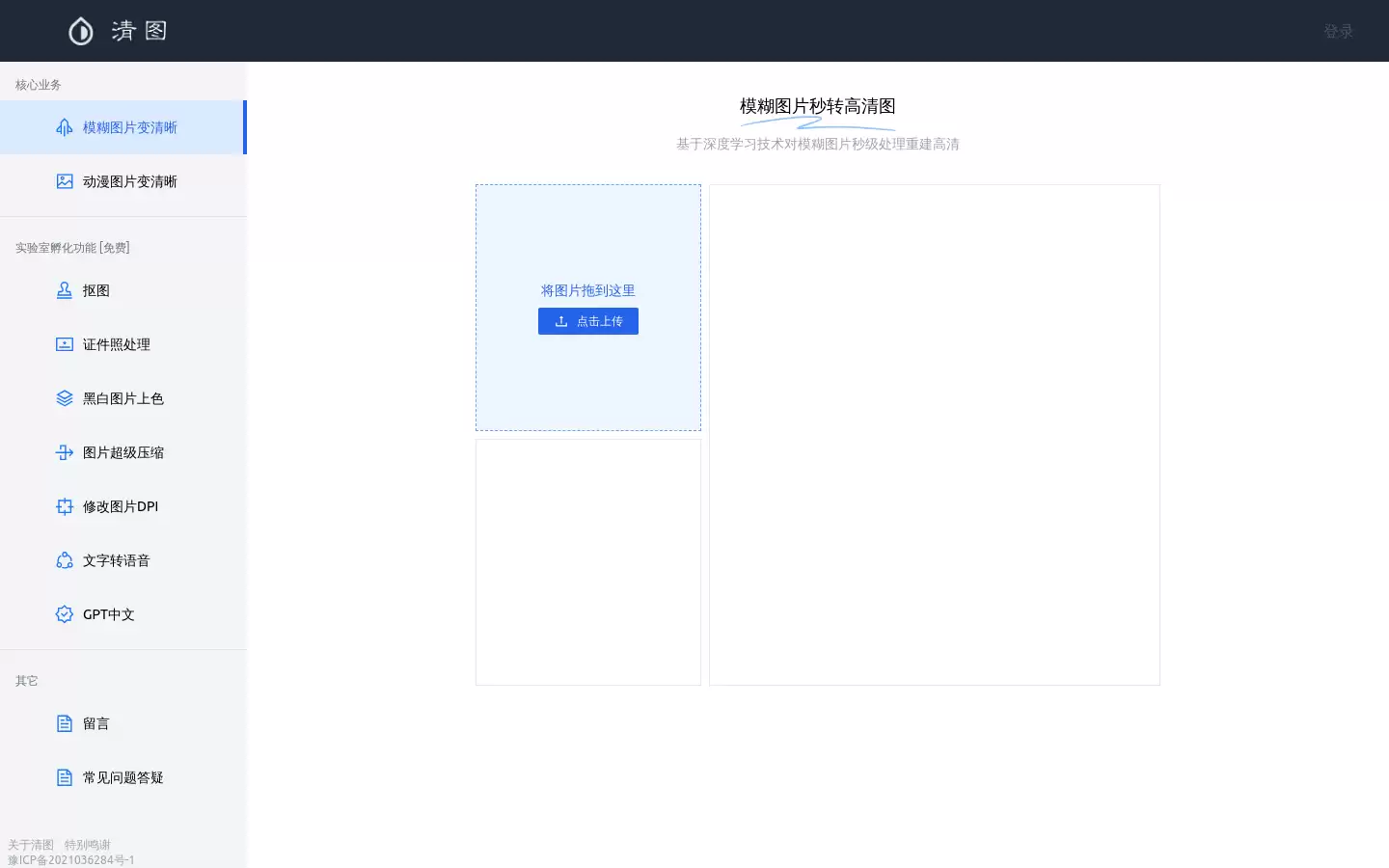1389x868 pixels.
Task: Click the 核心业务 section label
Action: (x=39, y=85)
